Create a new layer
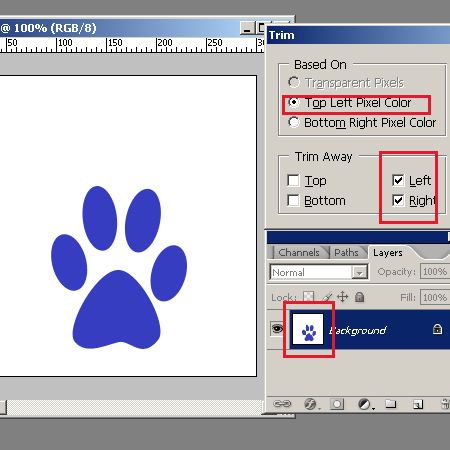The width and height of the screenshot is (450, 450). click(x=418, y=404)
